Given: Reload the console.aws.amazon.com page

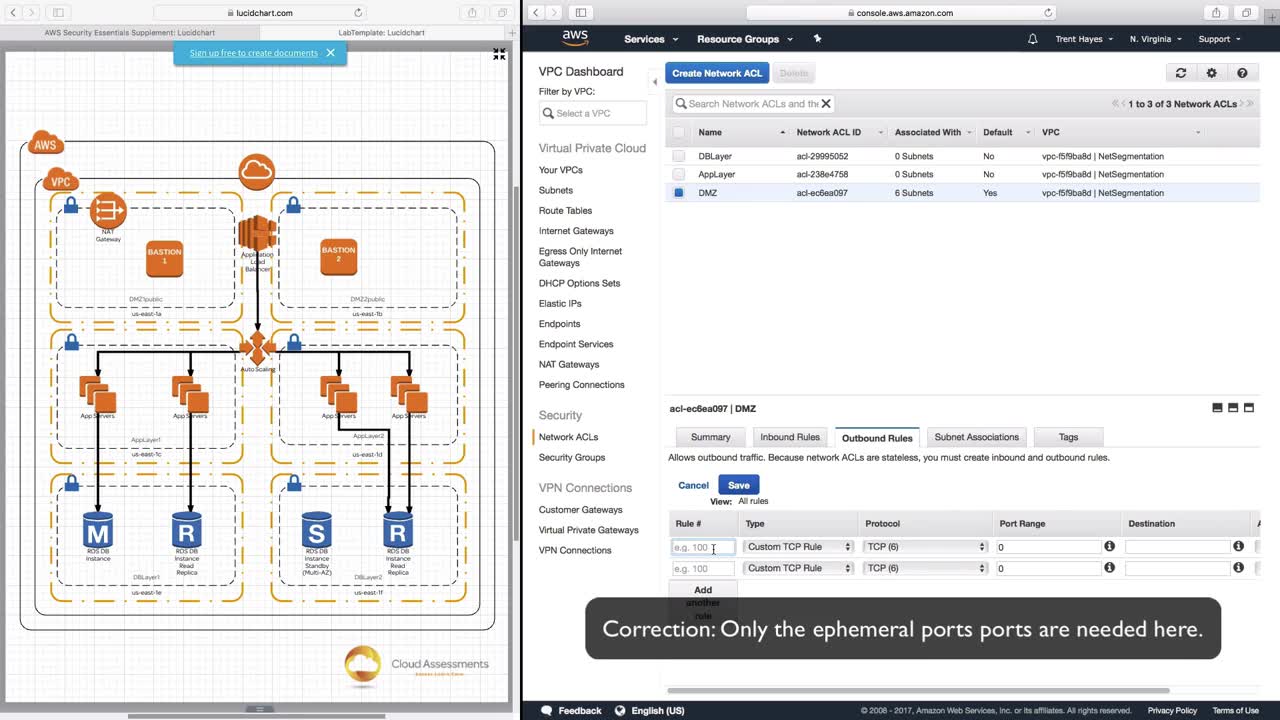Looking at the screenshot, I should [x=1048, y=13].
